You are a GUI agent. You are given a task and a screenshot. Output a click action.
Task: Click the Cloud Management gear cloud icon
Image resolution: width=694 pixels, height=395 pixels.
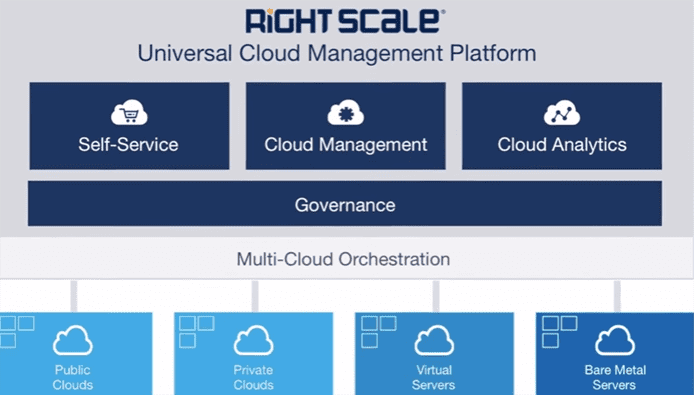(346, 112)
